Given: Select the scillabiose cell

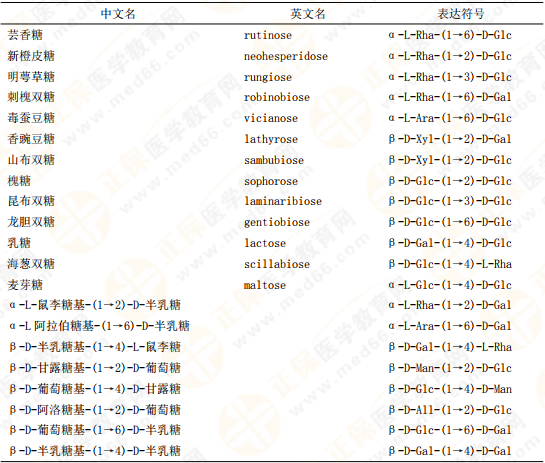Looking at the screenshot, I should [x=277, y=264].
